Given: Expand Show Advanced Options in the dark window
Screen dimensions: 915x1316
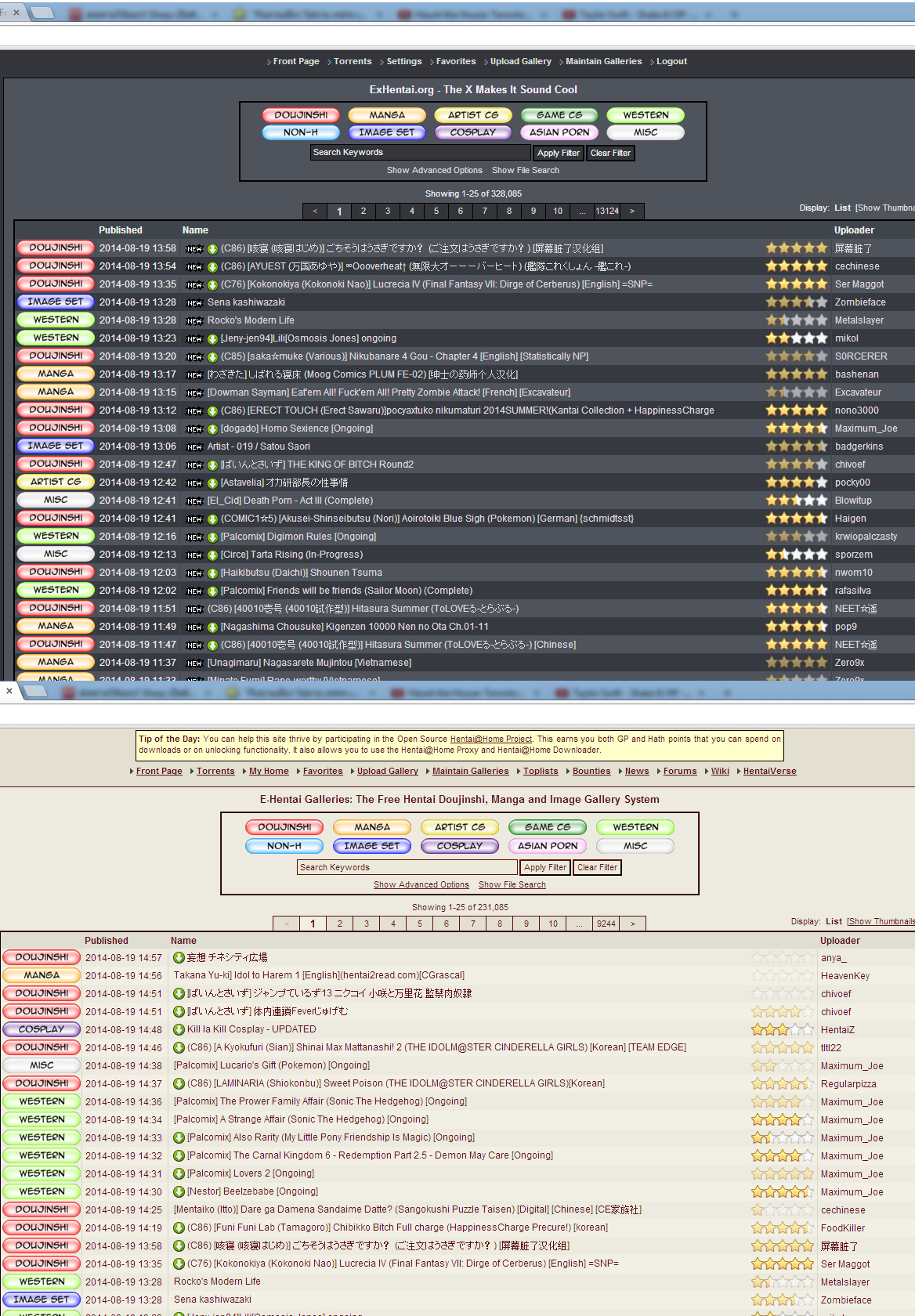Looking at the screenshot, I should 435,170.
